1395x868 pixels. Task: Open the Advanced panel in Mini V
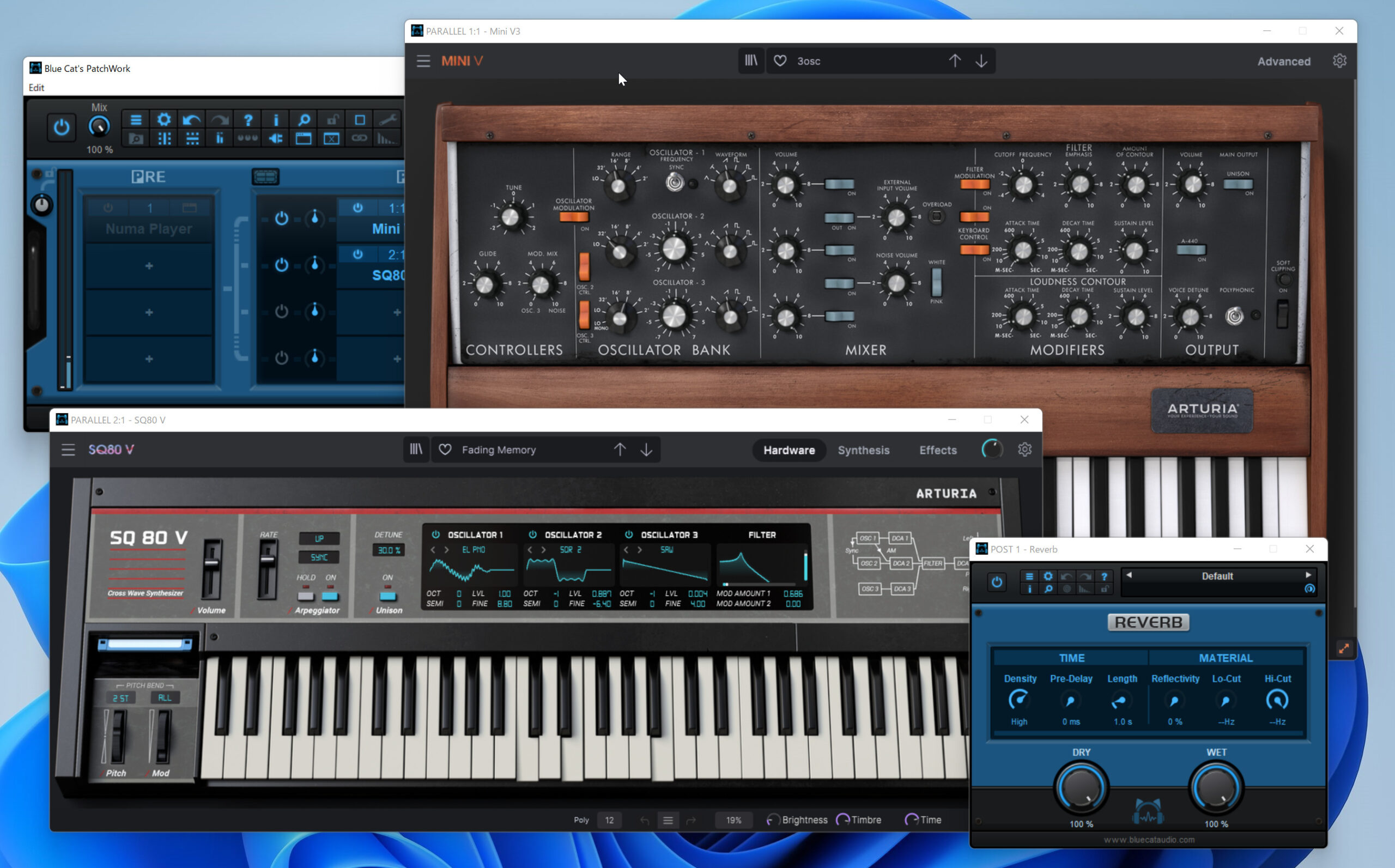pos(1284,62)
